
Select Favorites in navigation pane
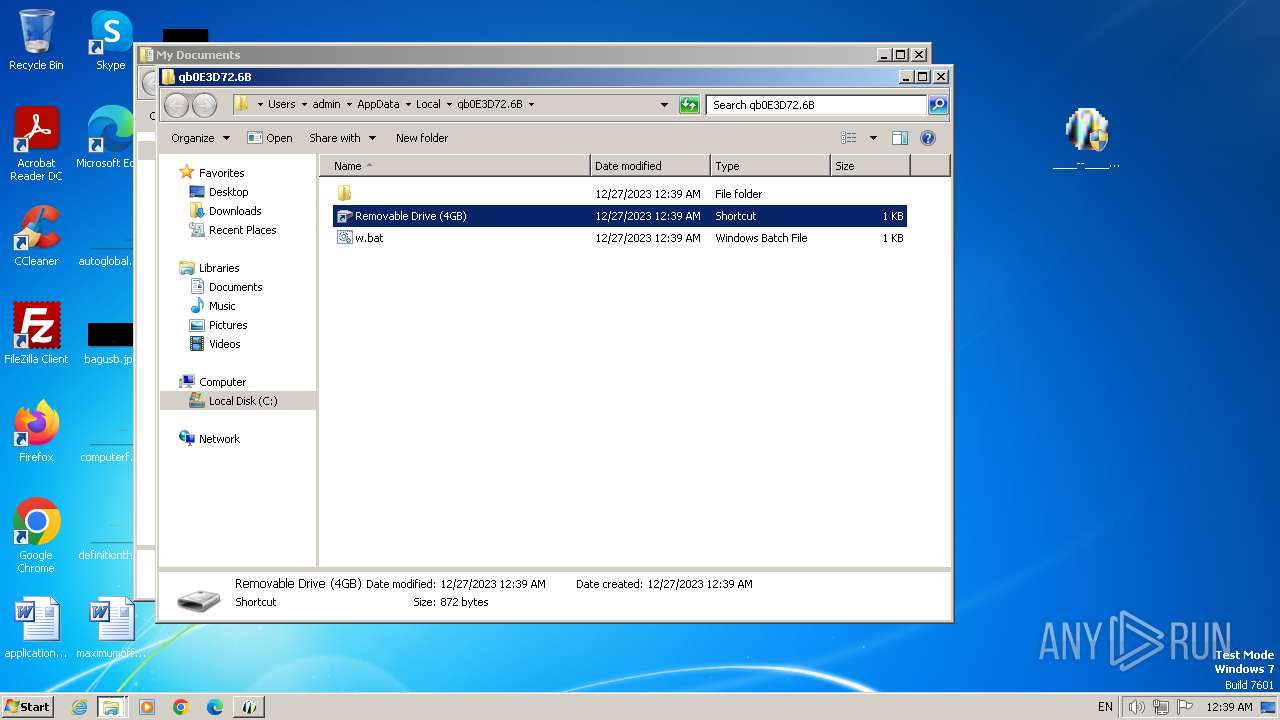pos(221,173)
